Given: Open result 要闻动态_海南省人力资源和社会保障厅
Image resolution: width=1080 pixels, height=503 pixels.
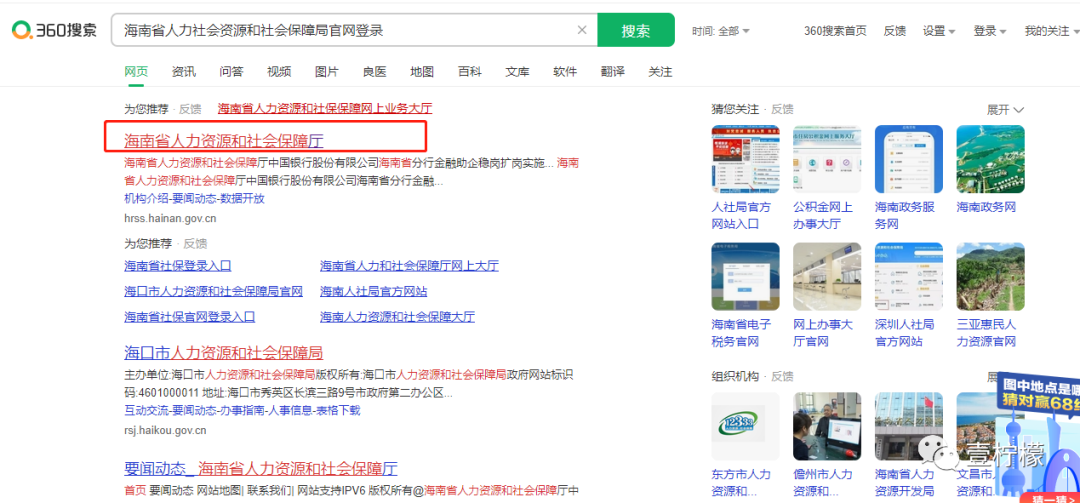Looking at the screenshot, I should [x=261, y=469].
